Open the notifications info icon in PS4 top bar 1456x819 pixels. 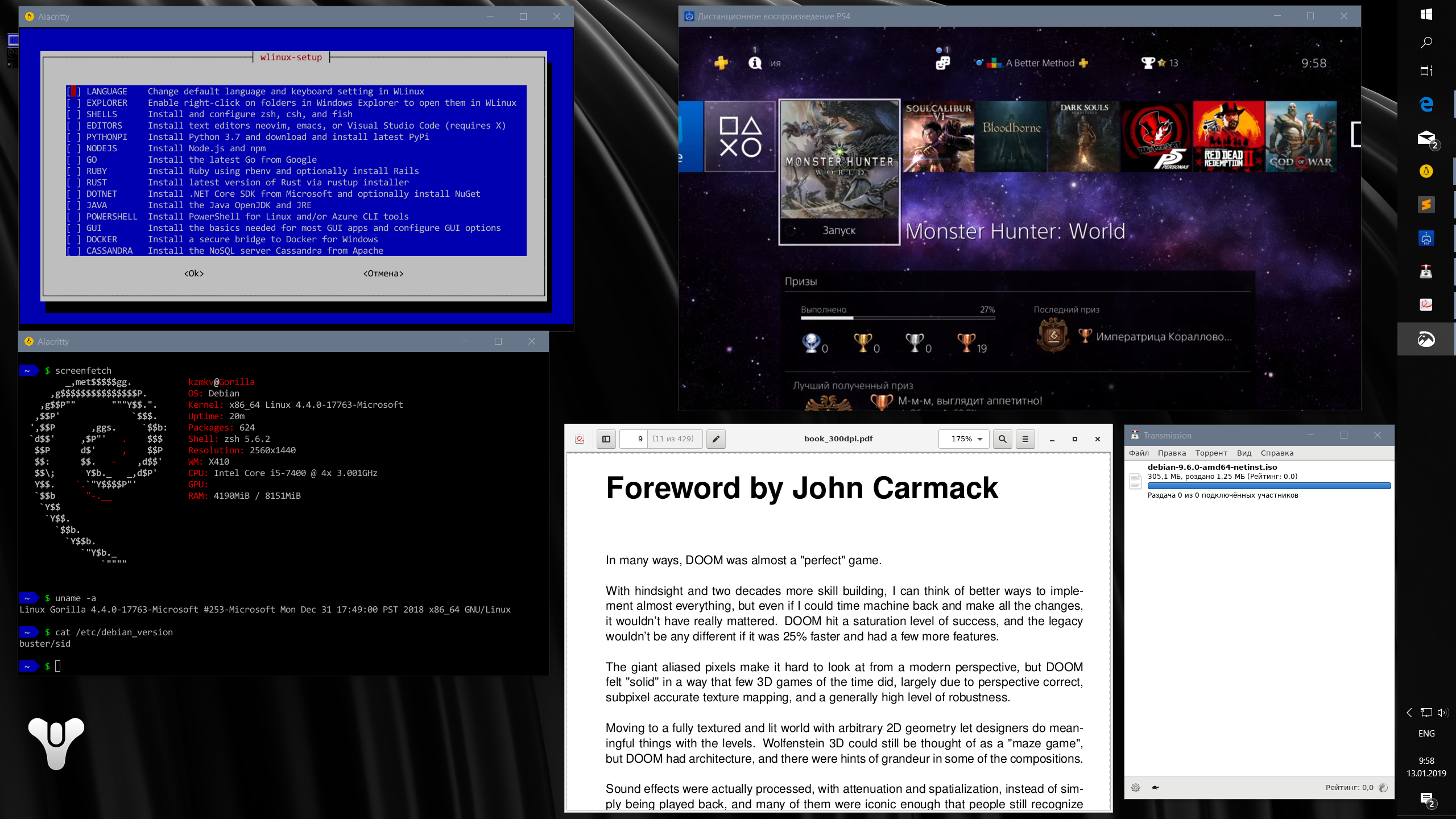click(x=755, y=63)
